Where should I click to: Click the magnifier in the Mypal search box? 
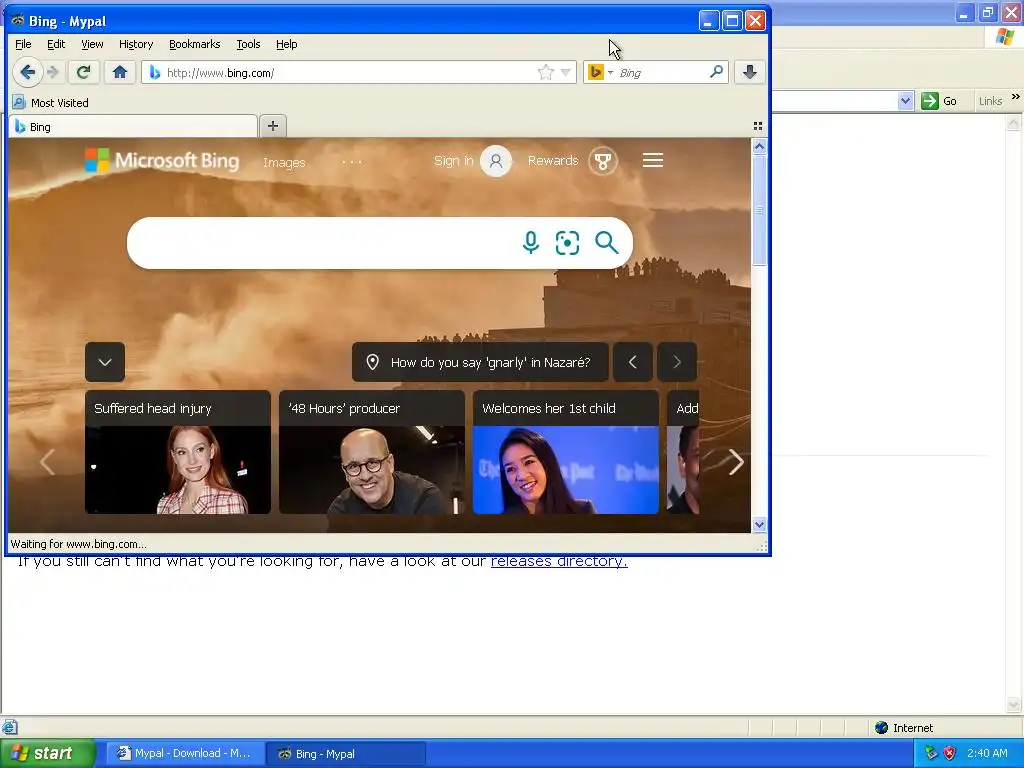tap(716, 72)
